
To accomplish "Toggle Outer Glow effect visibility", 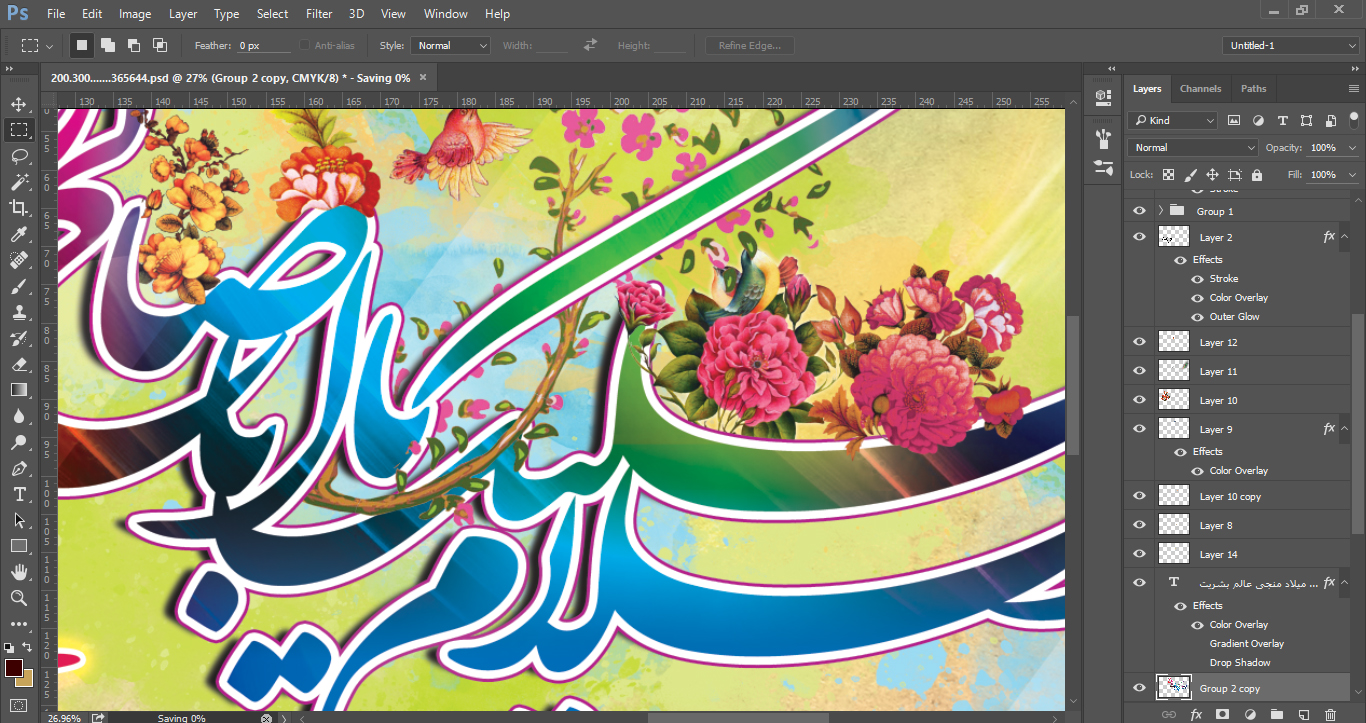I will [x=1197, y=317].
